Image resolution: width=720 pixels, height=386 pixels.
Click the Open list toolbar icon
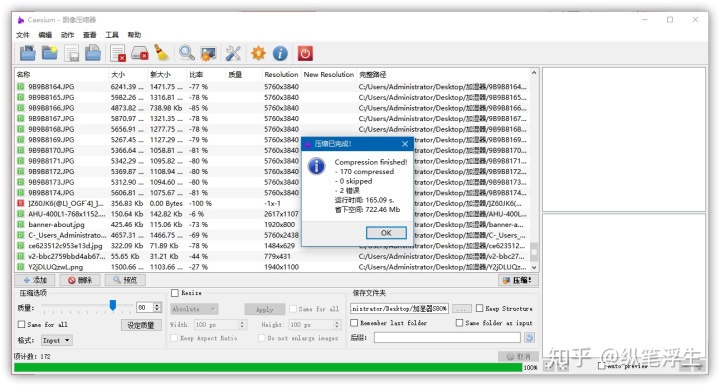[x=93, y=54]
